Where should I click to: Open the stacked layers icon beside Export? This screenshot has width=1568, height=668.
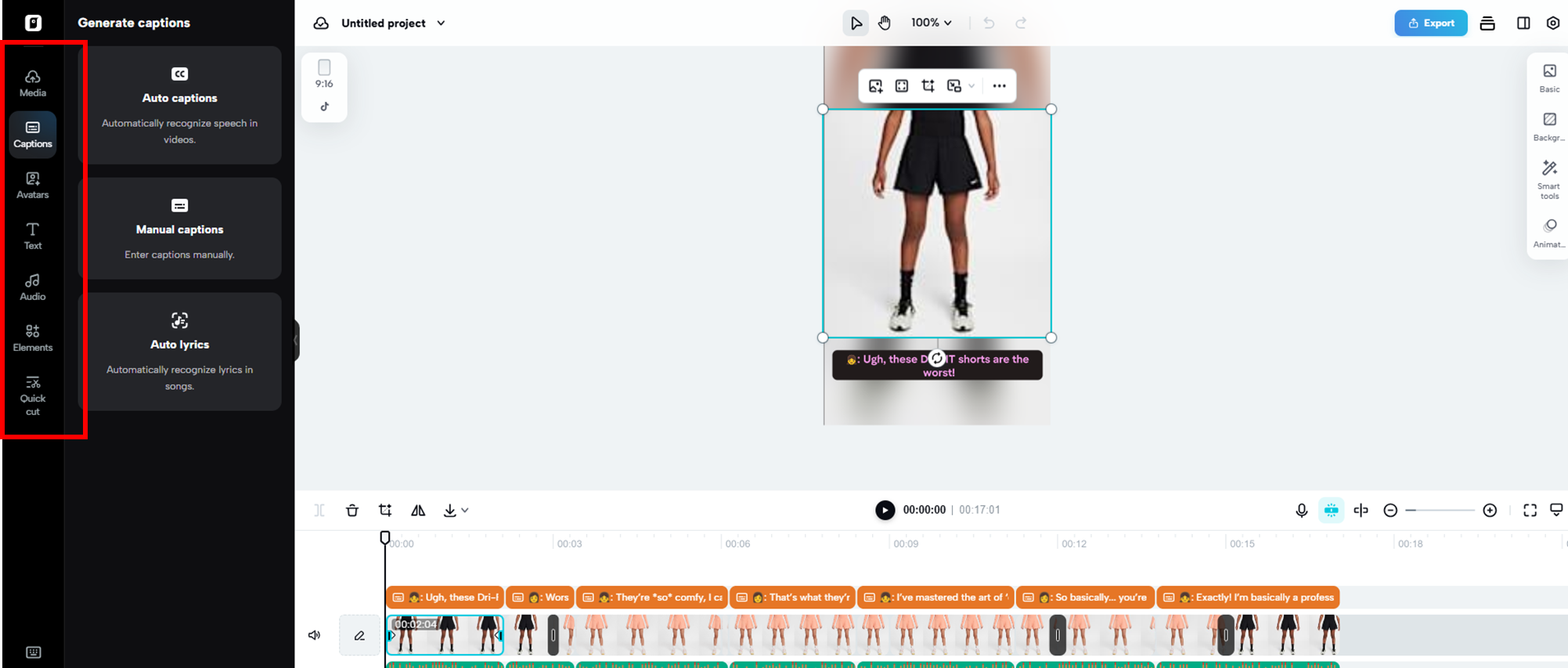1487,23
